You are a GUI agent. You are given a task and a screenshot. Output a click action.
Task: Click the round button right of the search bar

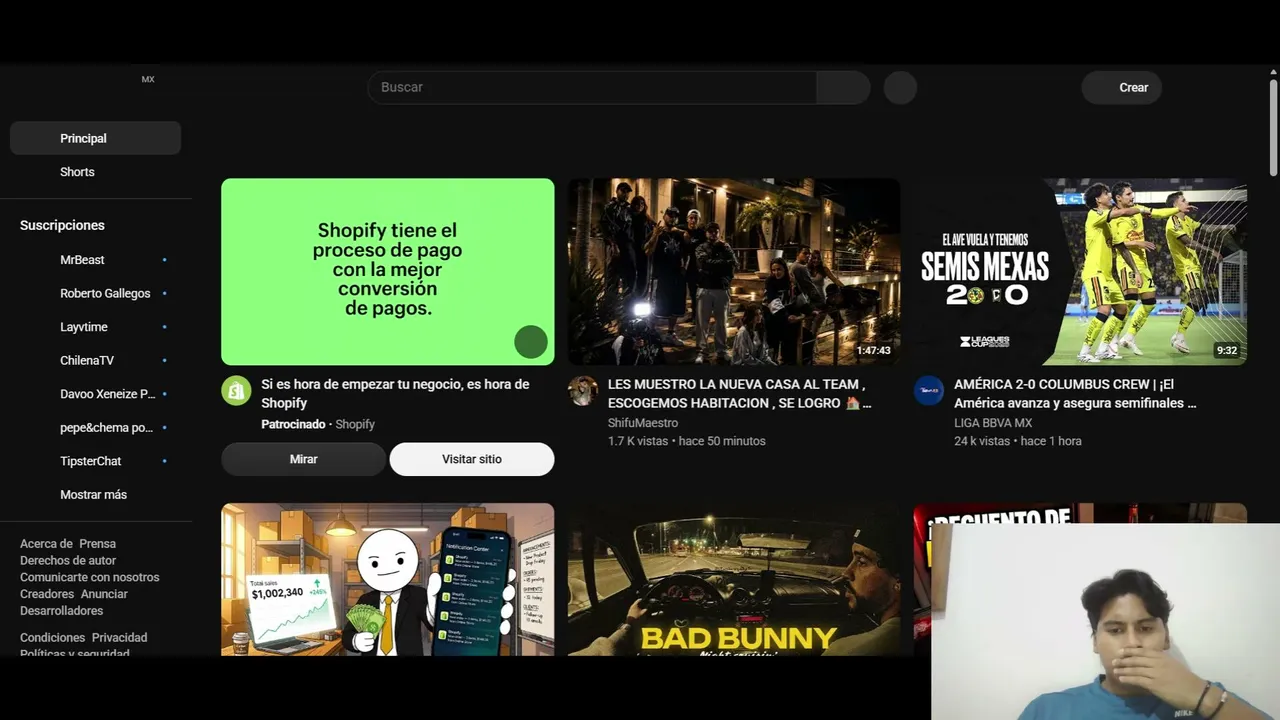pos(900,87)
